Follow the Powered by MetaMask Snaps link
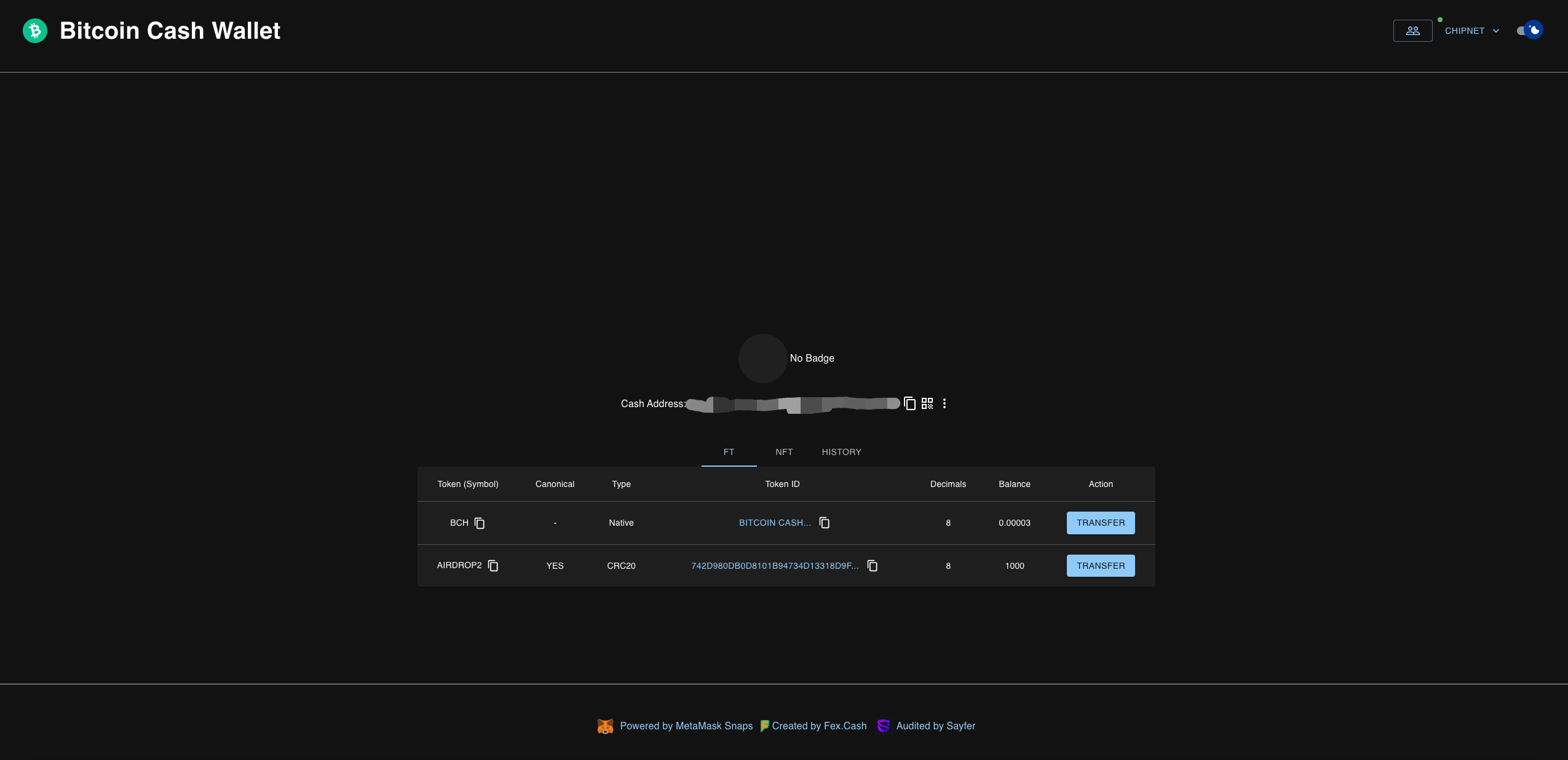The width and height of the screenshot is (1568, 760). 686,726
